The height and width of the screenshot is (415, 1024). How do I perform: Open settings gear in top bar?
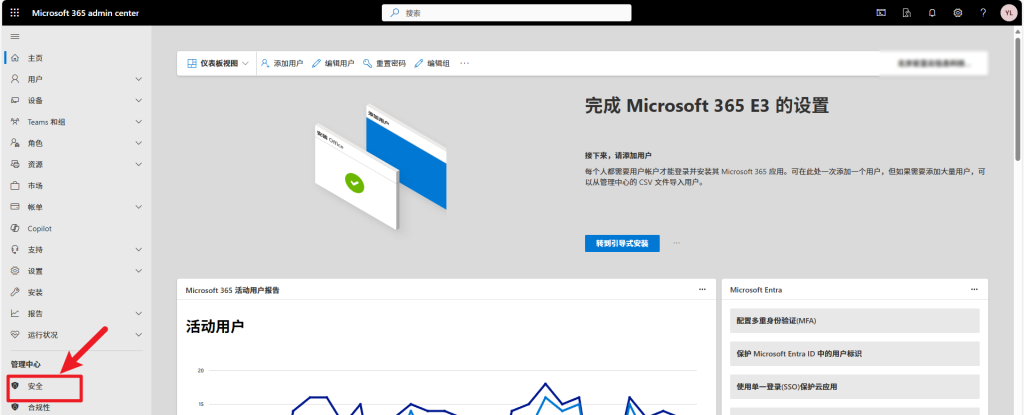click(957, 12)
